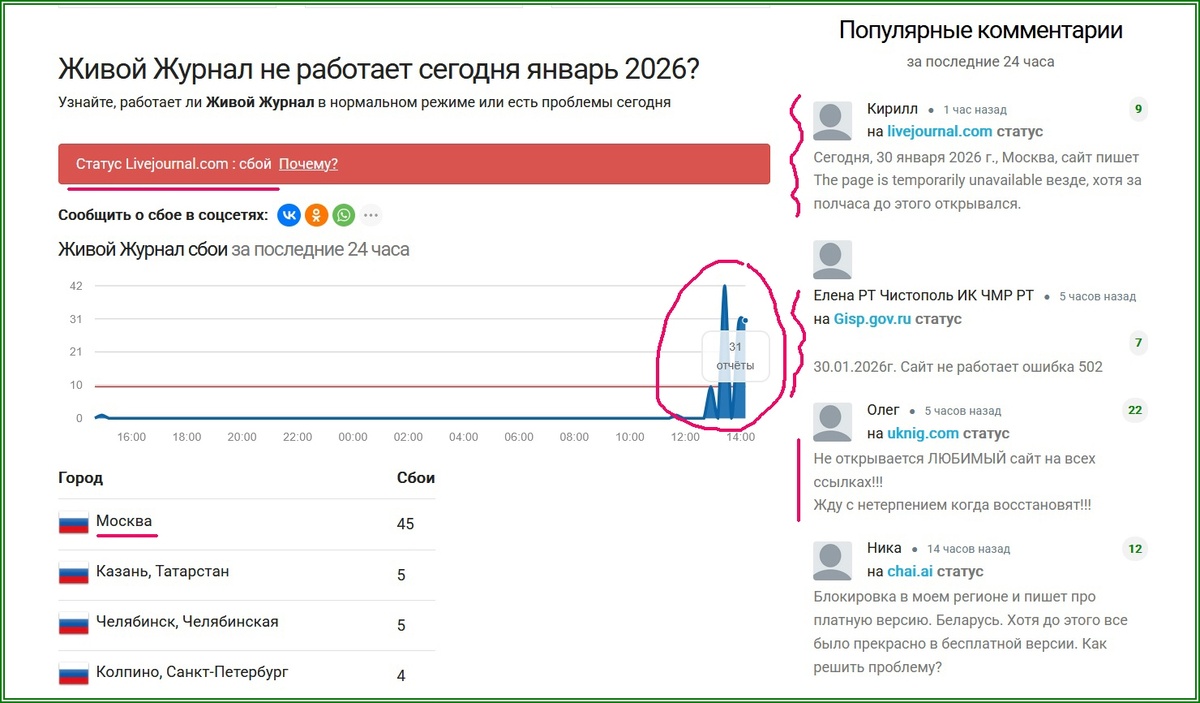Image resolution: width=1200 pixels, height=703 pixels.
Task: Share the outage via the VK icon
Action: [x=288, y=214]
